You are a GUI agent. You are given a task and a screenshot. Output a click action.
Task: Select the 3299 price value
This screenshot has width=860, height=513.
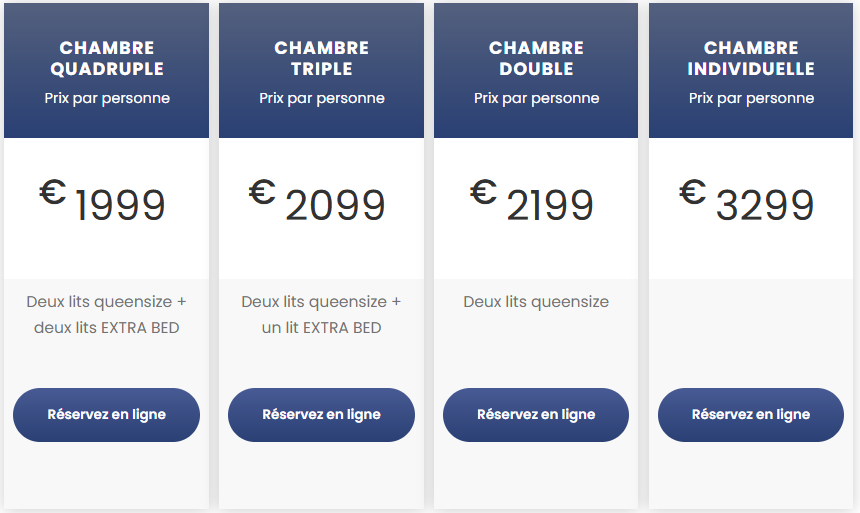pyautogui.click(x=765, y=206)
